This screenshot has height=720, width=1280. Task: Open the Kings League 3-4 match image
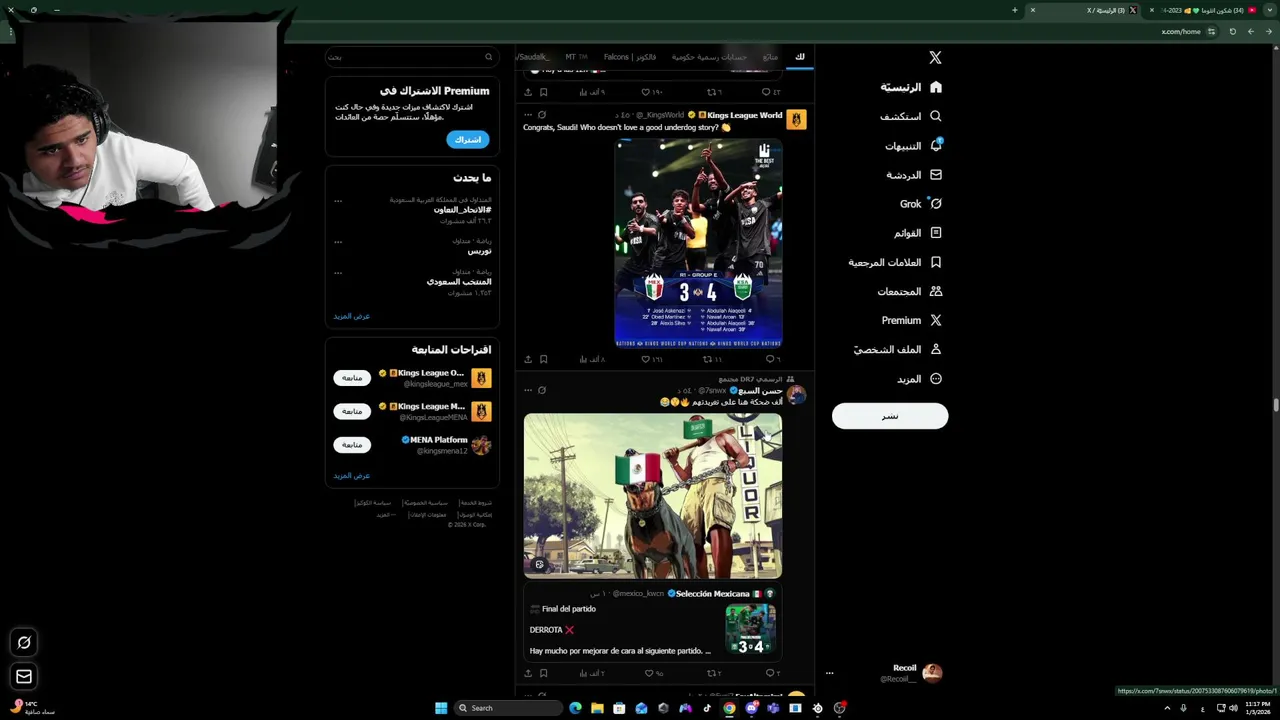(698, 243)
